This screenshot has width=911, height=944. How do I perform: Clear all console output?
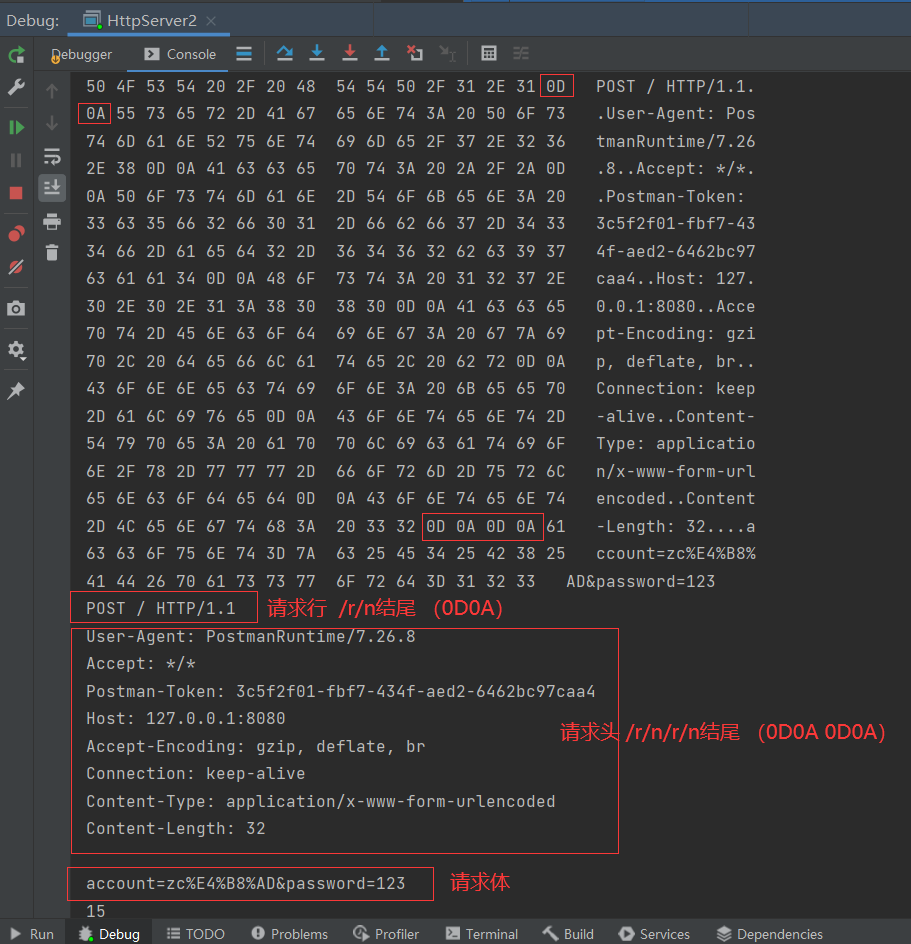[52, 252]
